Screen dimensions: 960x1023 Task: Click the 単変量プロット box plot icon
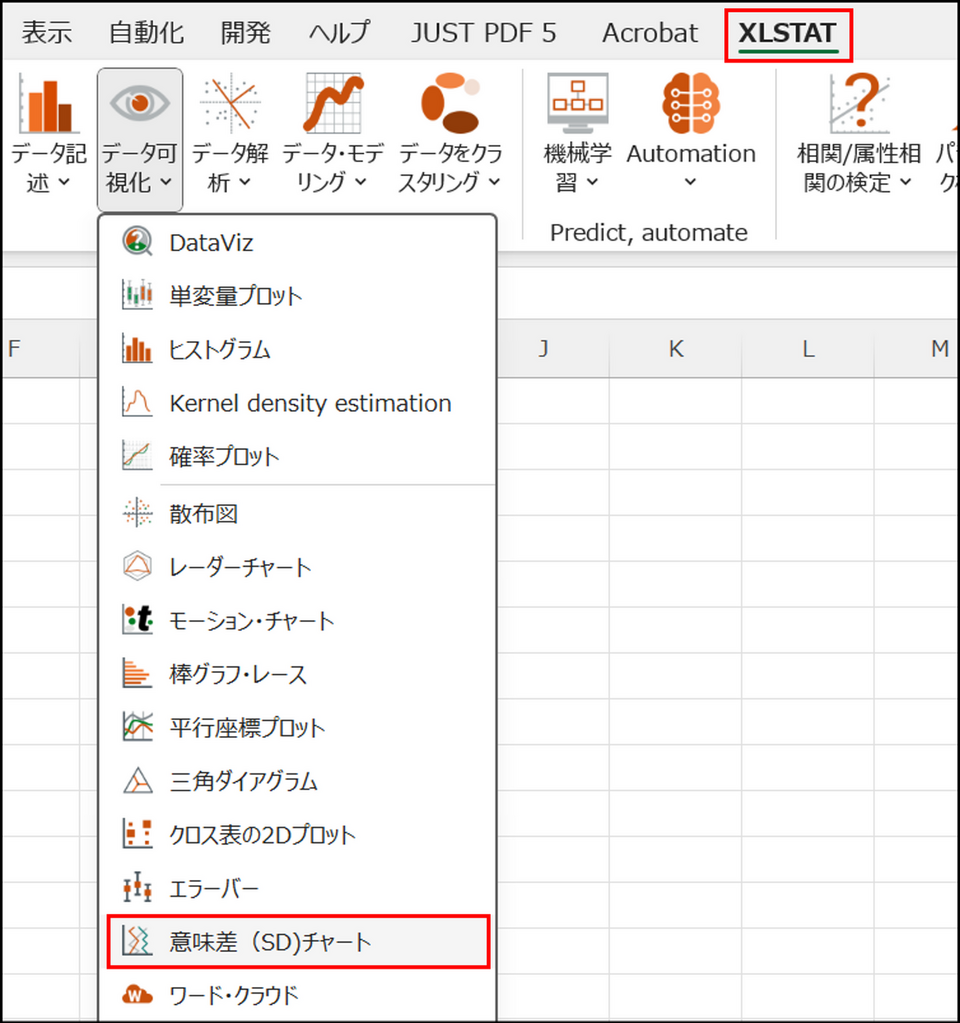point(137,295)
